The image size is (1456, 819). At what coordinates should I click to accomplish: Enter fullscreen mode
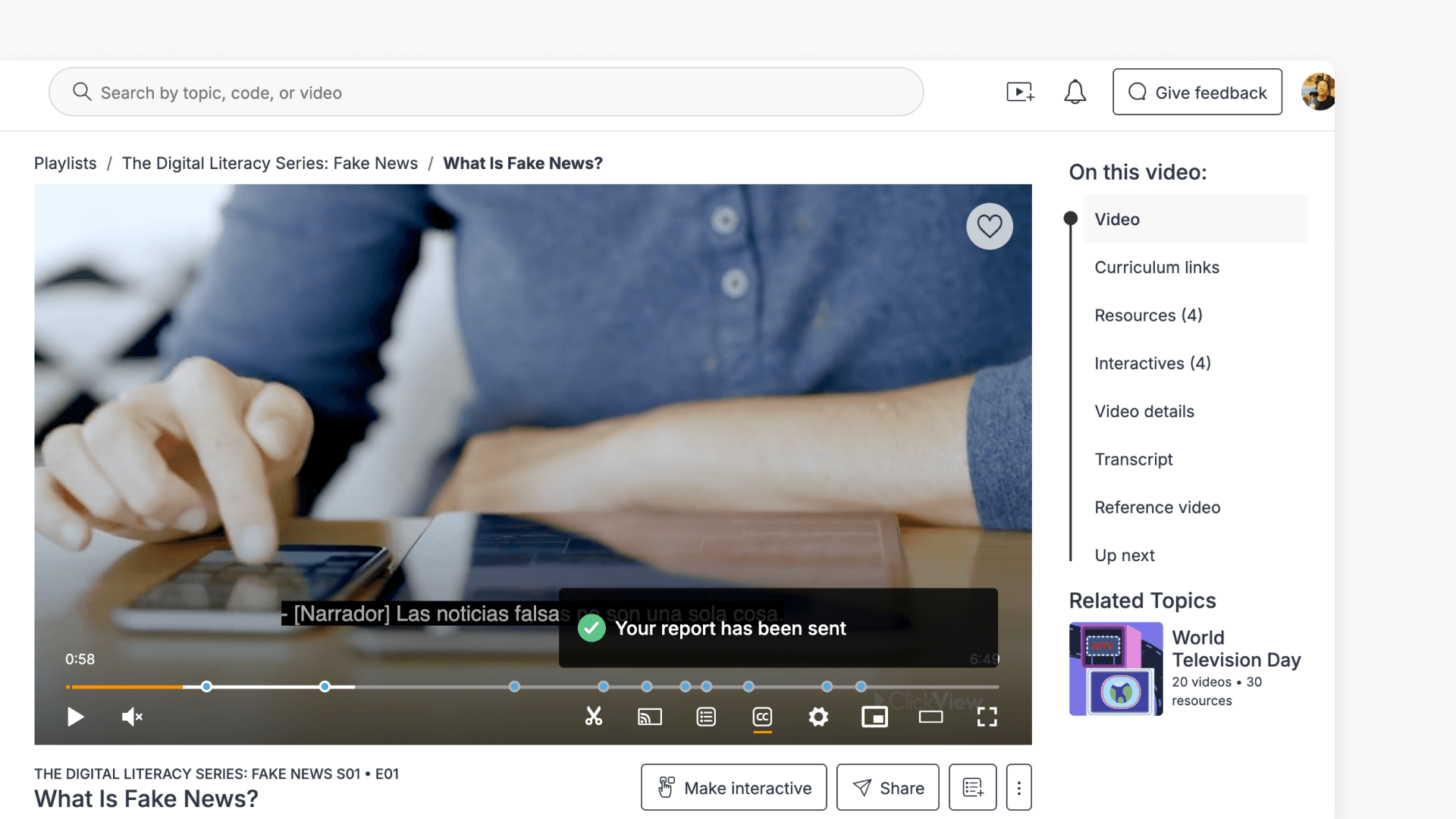coord(987,717)
